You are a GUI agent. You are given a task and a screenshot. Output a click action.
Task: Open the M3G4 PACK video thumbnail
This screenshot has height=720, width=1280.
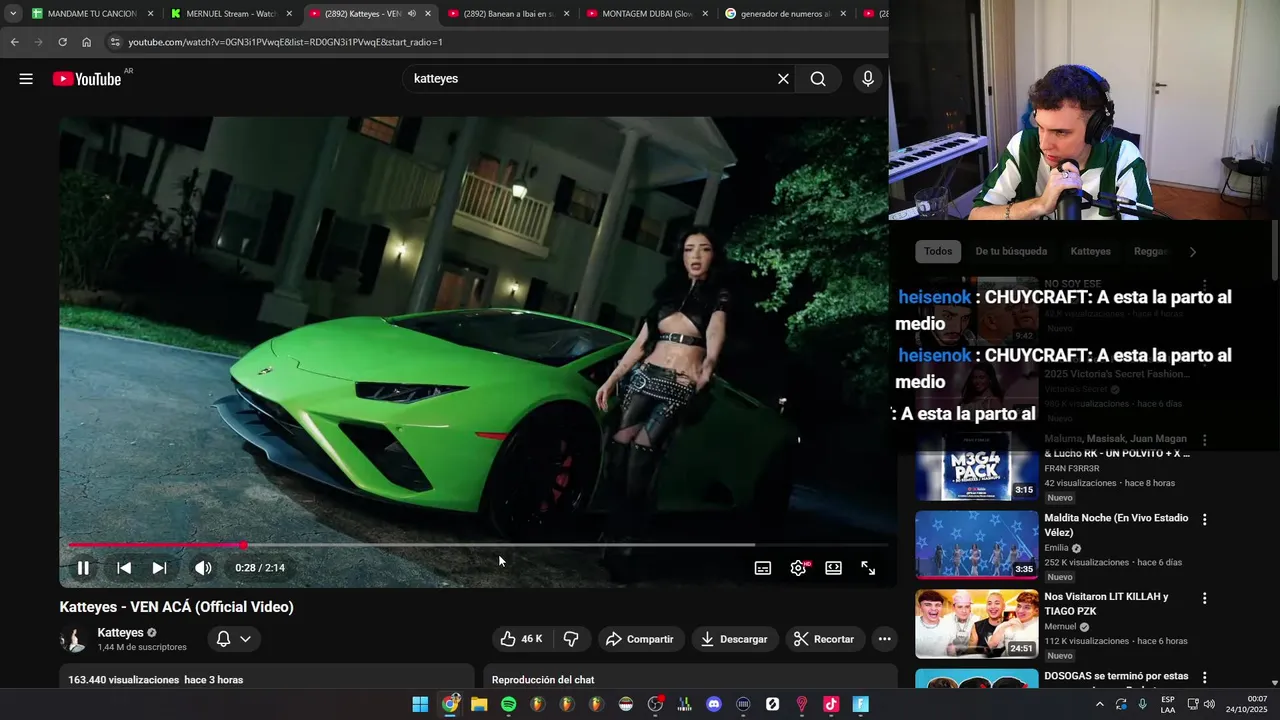[977, 467]
